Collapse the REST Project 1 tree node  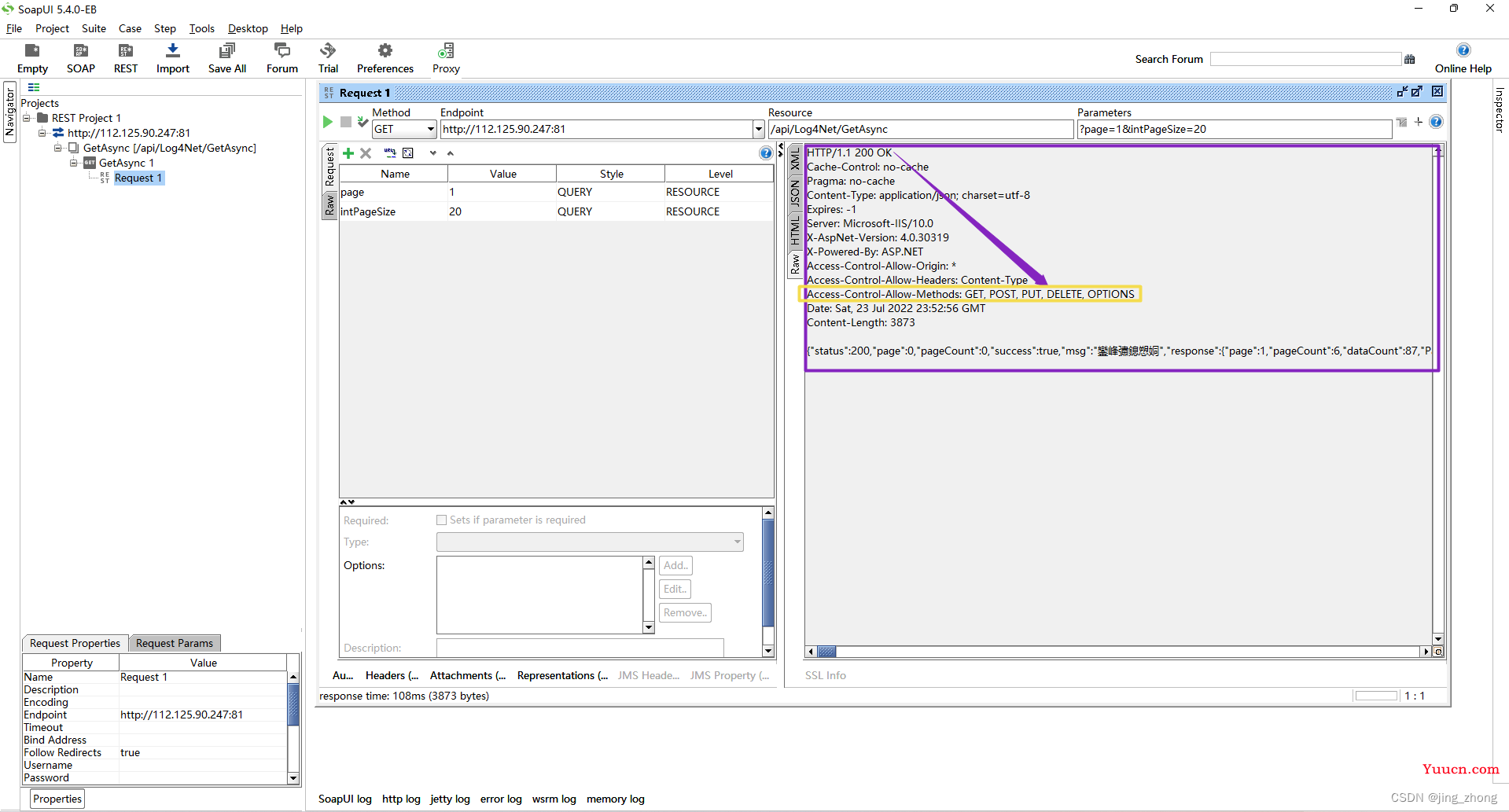tap(26, 118)
